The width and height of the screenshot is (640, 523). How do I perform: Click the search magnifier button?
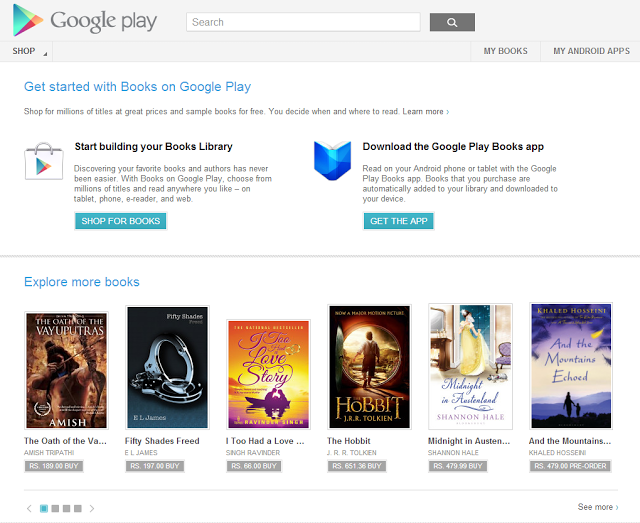452,22
